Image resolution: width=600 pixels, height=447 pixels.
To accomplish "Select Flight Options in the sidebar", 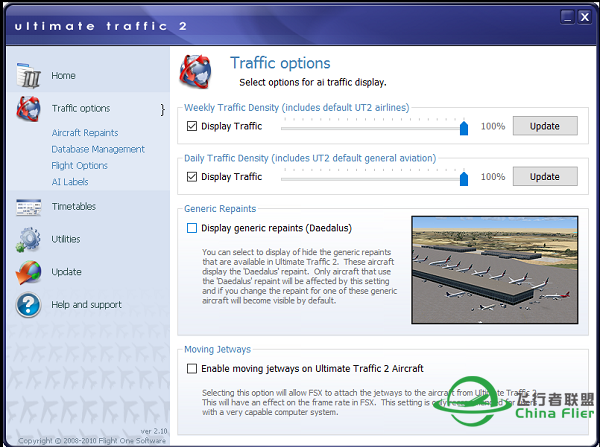I will pos(80,166).
